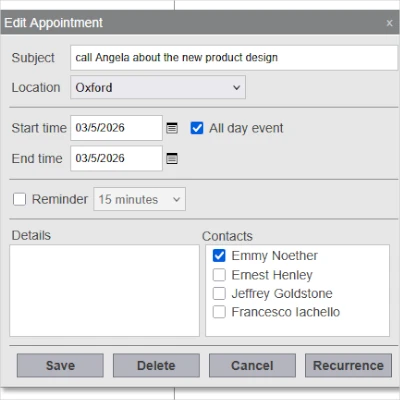Image resolution: width=400 pixels, height=400 pixels.
Task: Click the Emmy Noether name label
Action: tap(274, 256)
